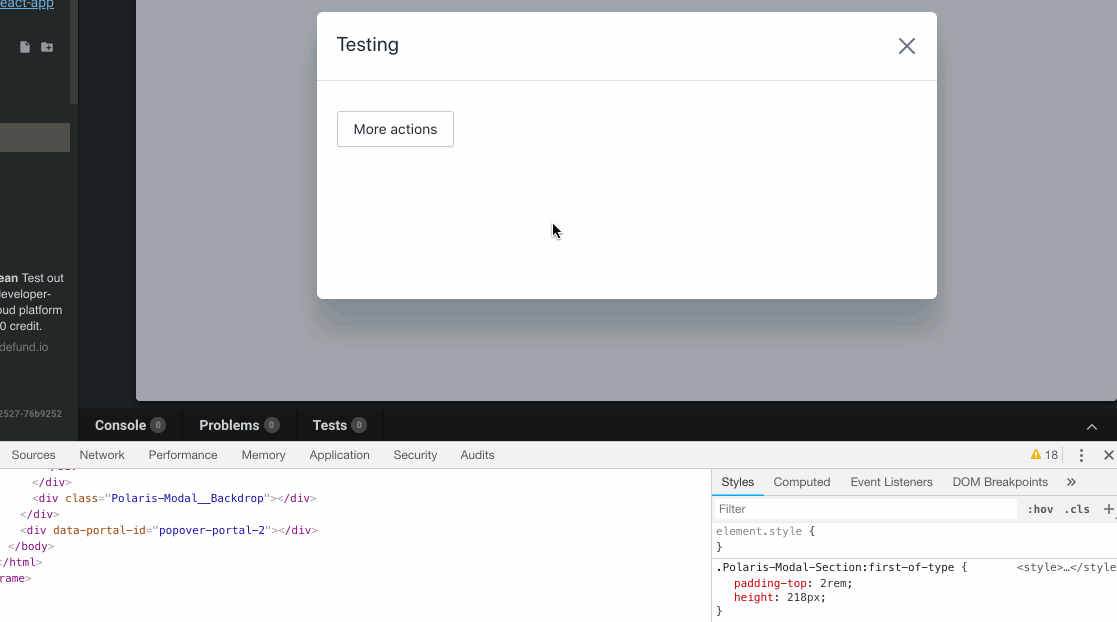Toggle the .cls class editor

[x=1078, y=508]
